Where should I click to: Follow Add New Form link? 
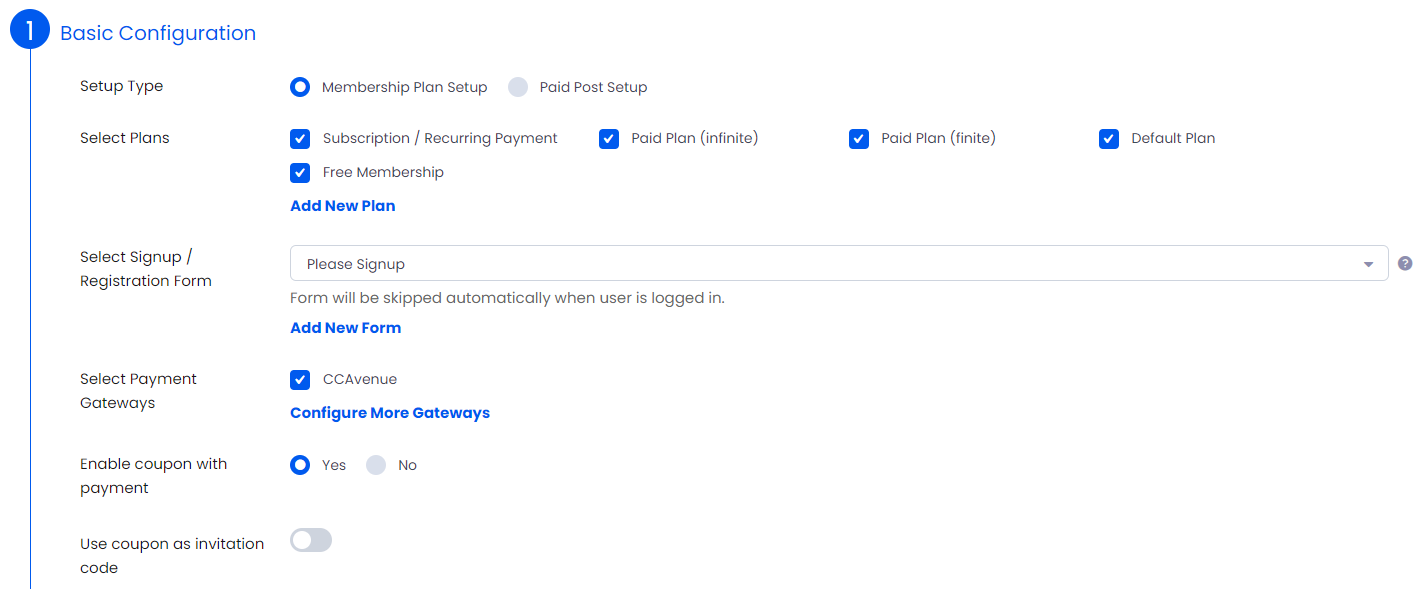pos(346,328)
